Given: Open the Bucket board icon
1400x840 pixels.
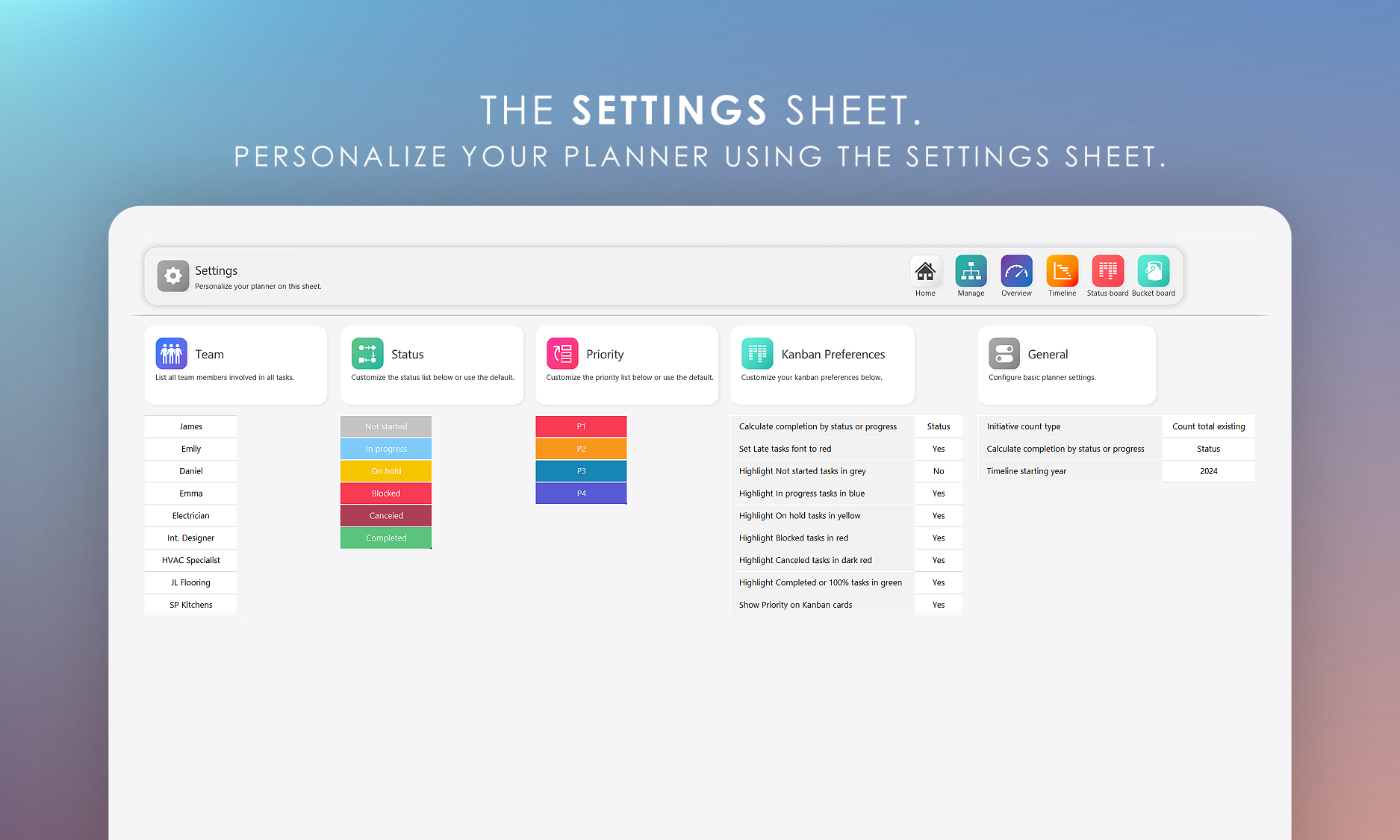Looking at the screenshot, I should [1153, 271].
